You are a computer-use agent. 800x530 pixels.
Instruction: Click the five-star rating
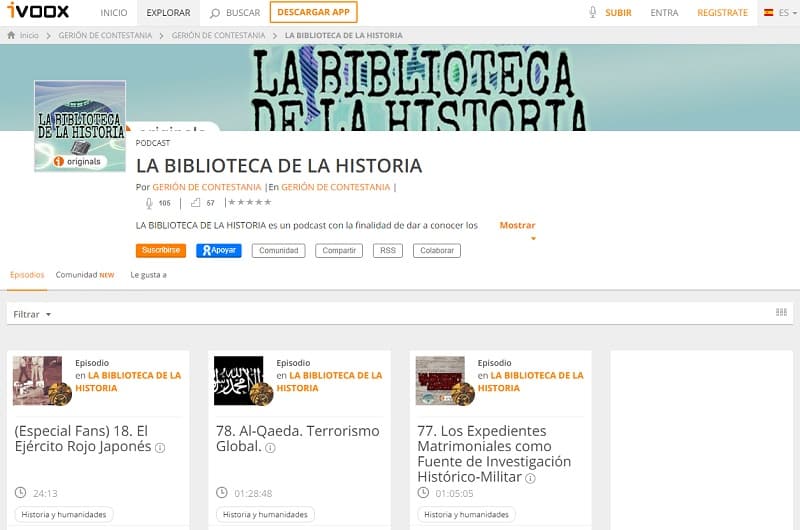pyautogui.click(x=249, y=202)
